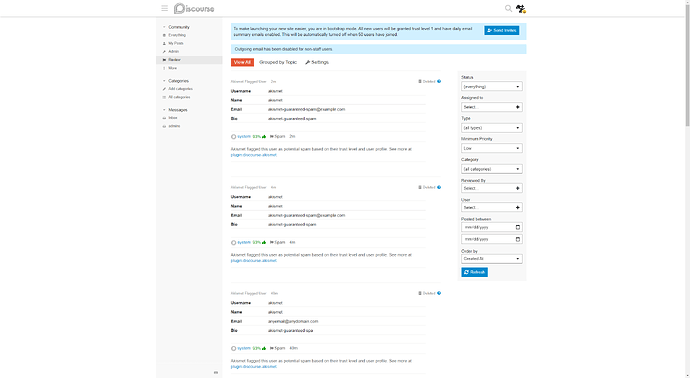Click the green thumbs-up icon on the 2m item

click(264, 136)
